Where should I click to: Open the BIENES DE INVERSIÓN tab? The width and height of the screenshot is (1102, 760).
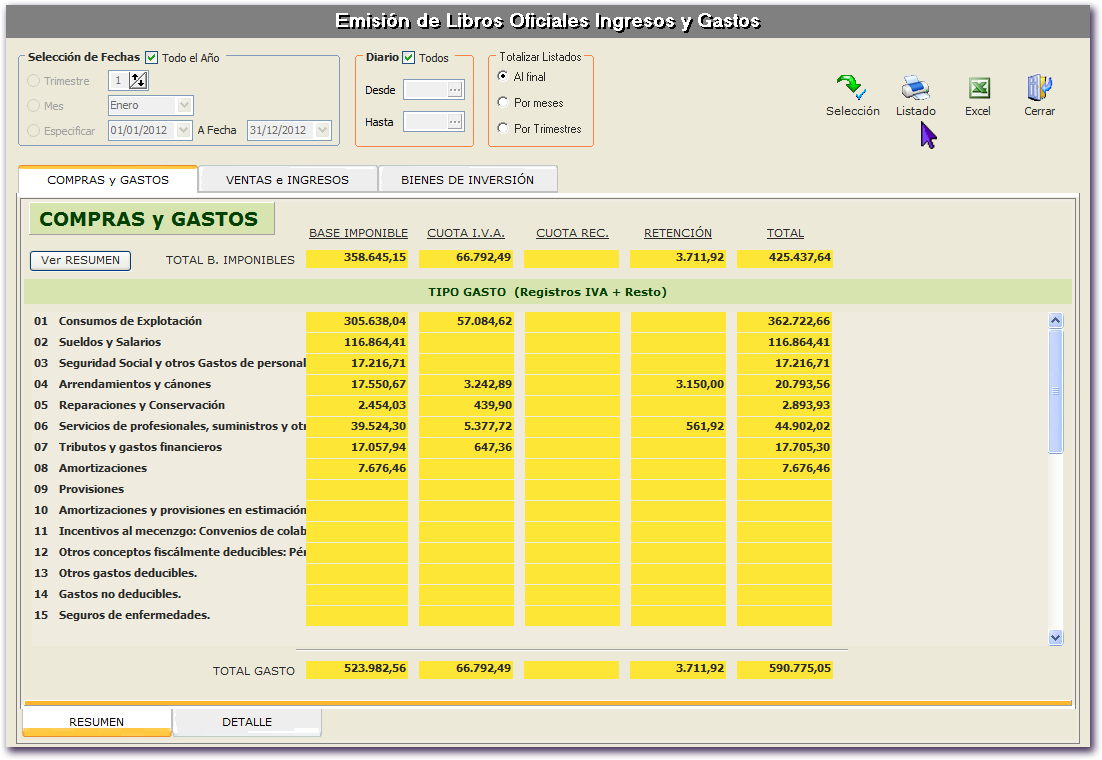(467, 180)
